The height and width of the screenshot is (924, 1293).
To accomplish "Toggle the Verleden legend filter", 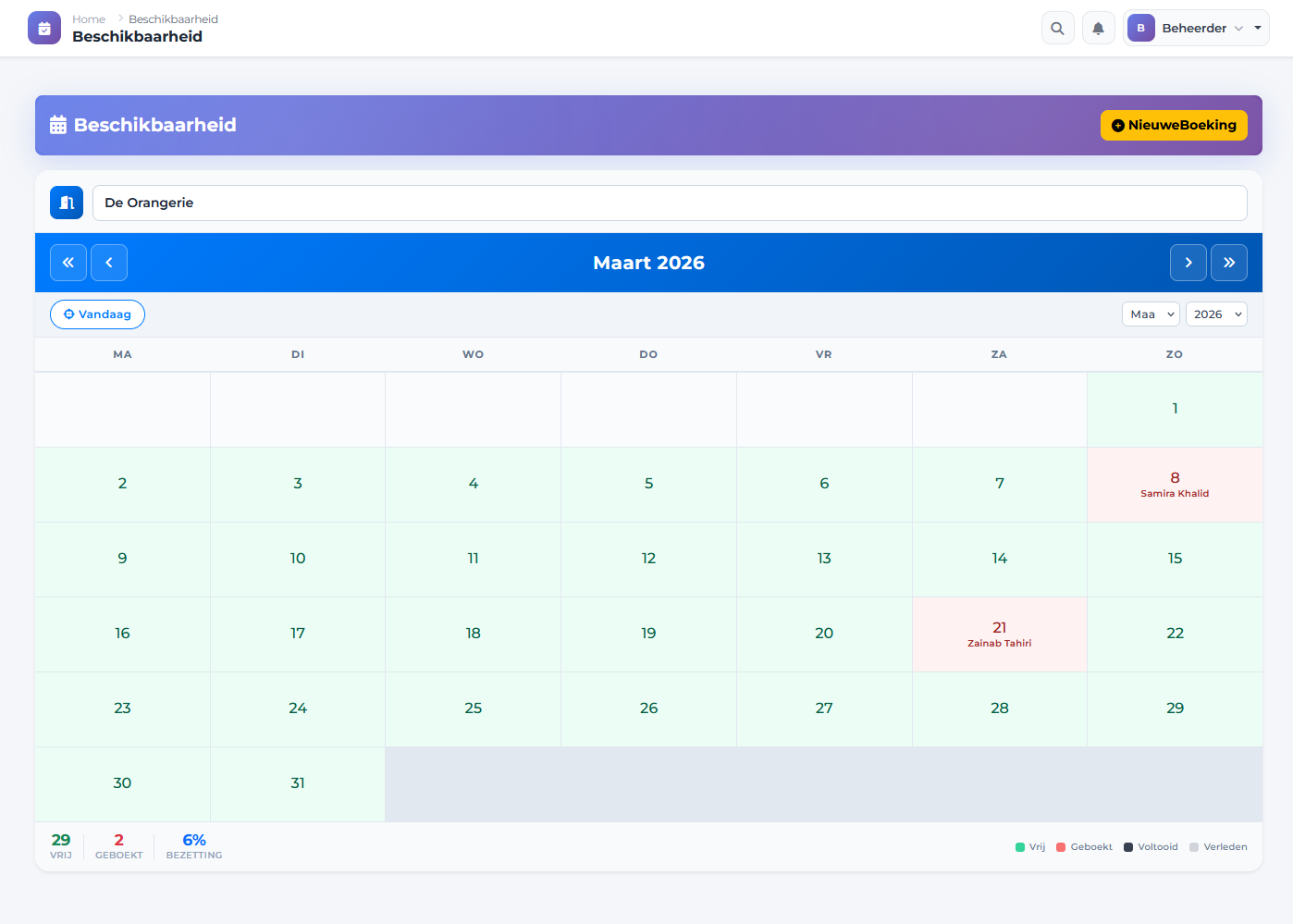I will tap(1219, 846).
